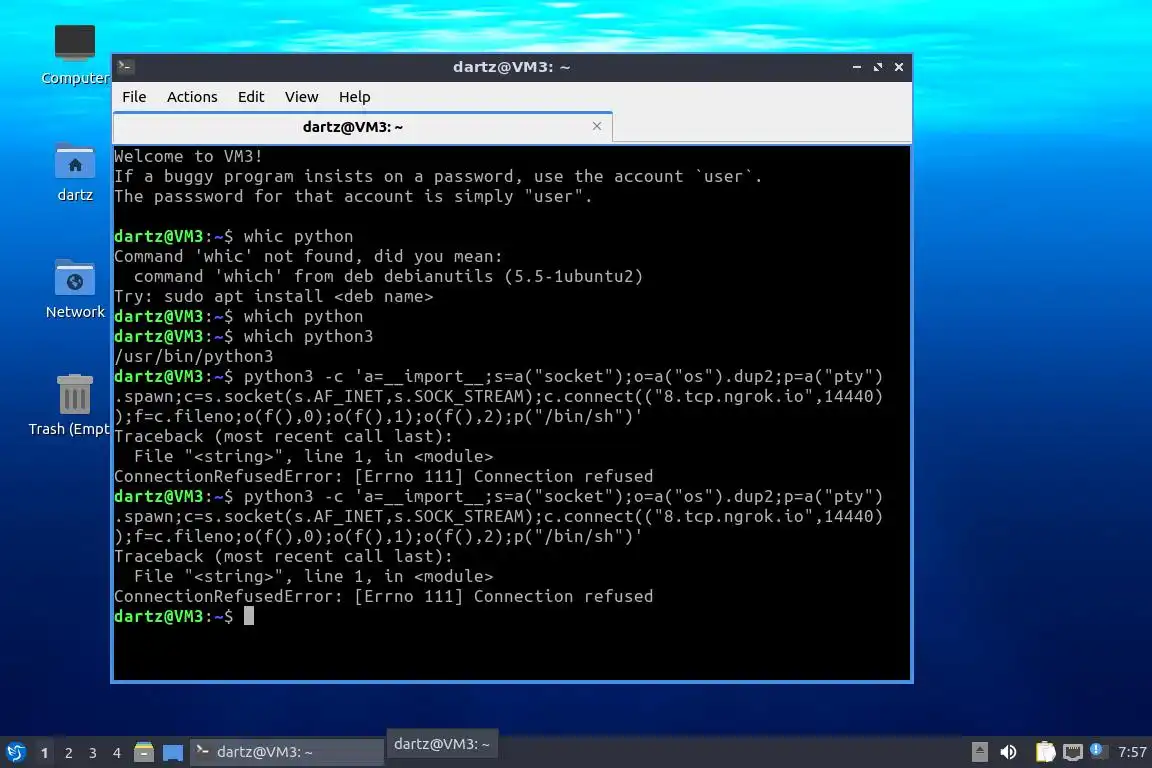Viewport: 1152px width, 768px height.
Task: Open the Actions menu
Action: 192,97
